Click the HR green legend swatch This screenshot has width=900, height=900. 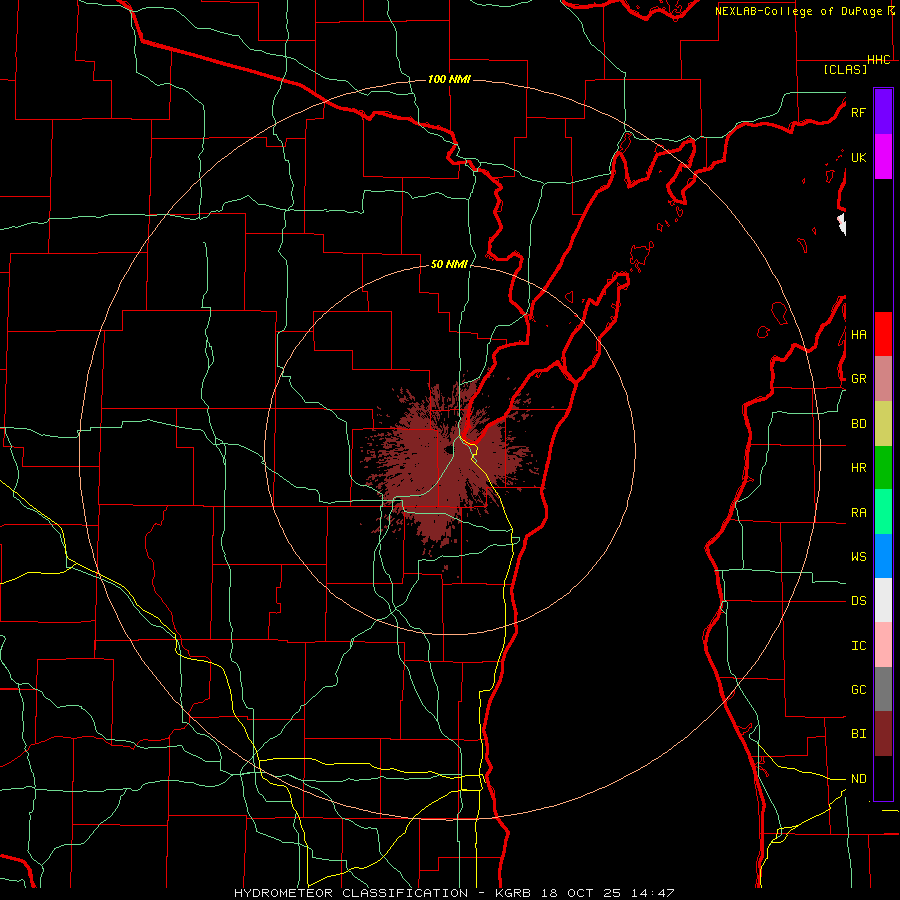[x=883, y=468]
